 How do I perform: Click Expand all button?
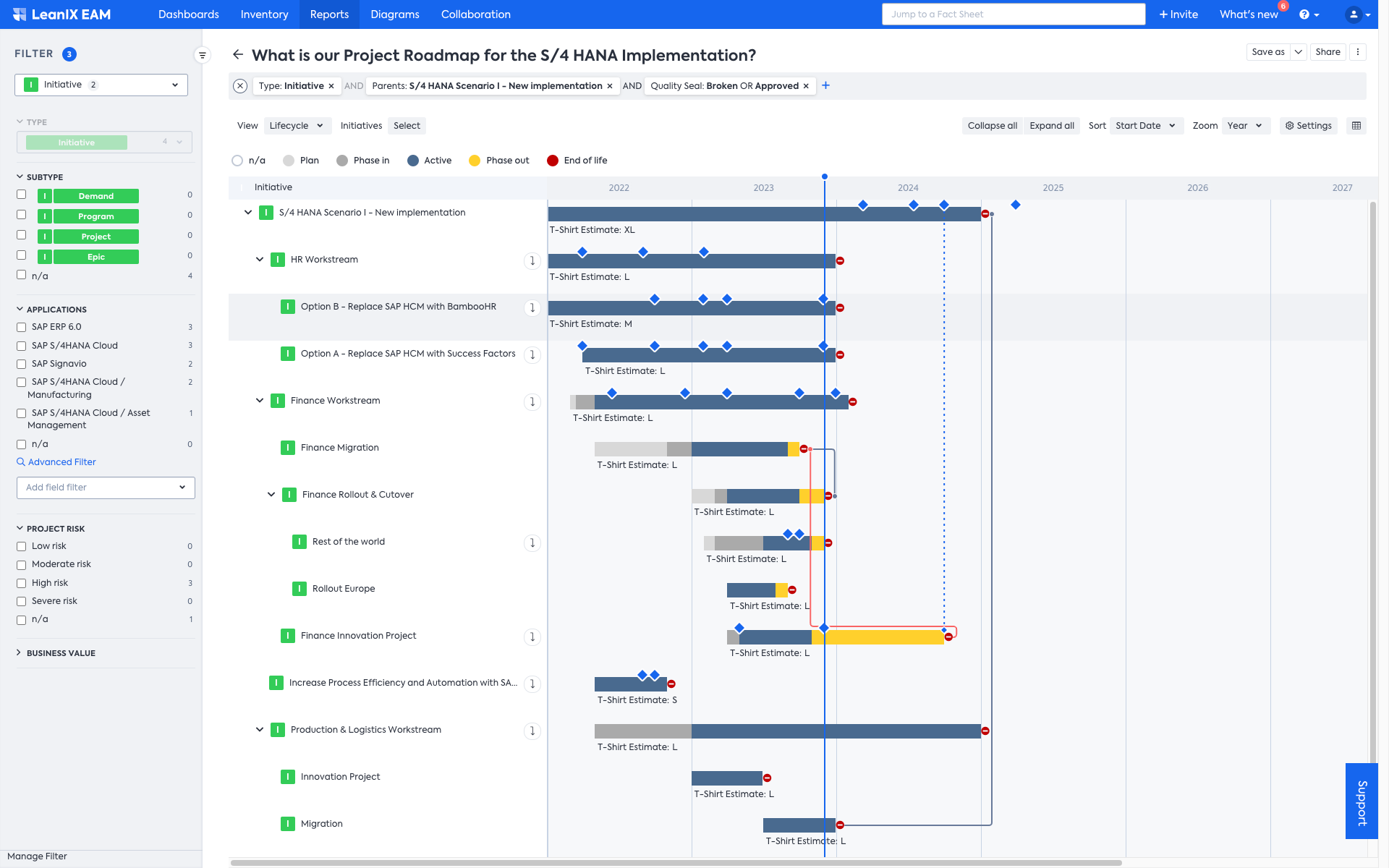pyautogui.click(x=1052, y=126)
